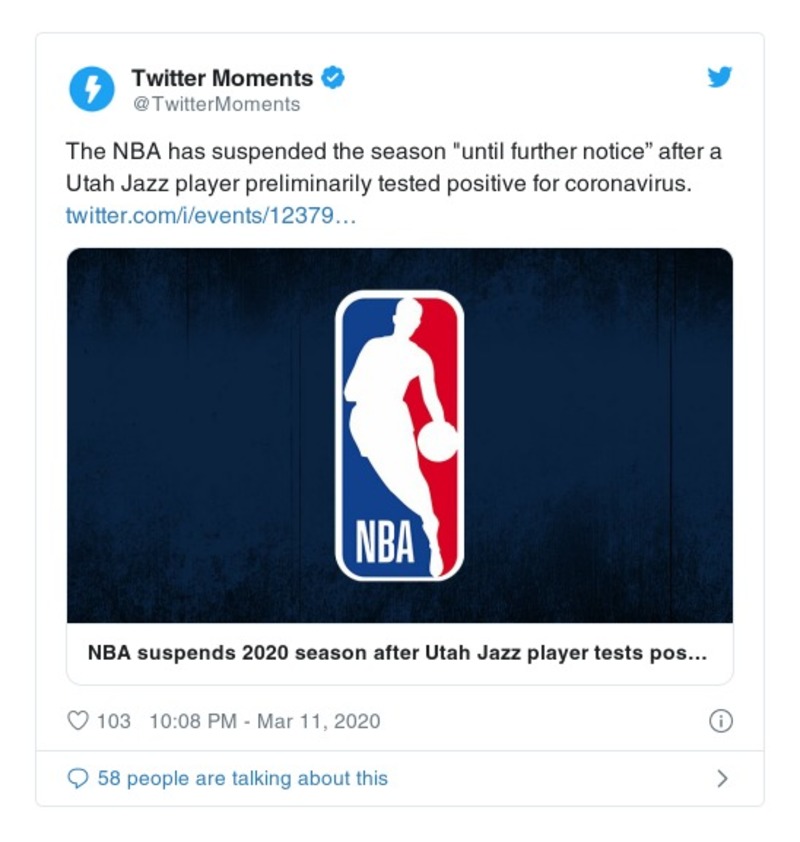The height and width of the screenshot is (842, 800).
Task: Click the blue verified badge
Action: 332,78
